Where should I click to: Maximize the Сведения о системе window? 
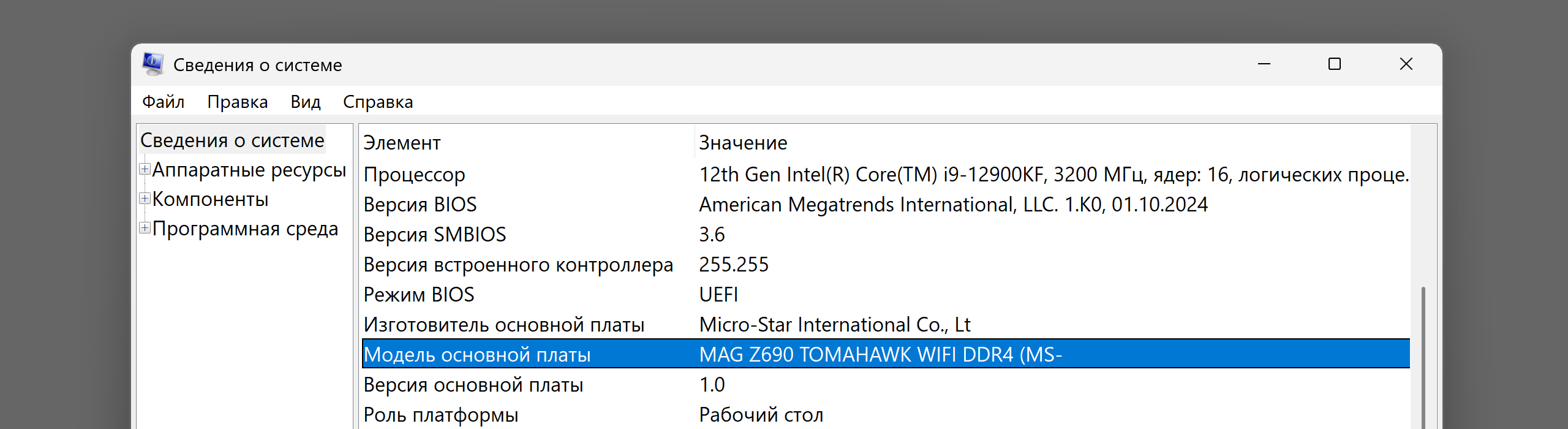click(1335, 64)
